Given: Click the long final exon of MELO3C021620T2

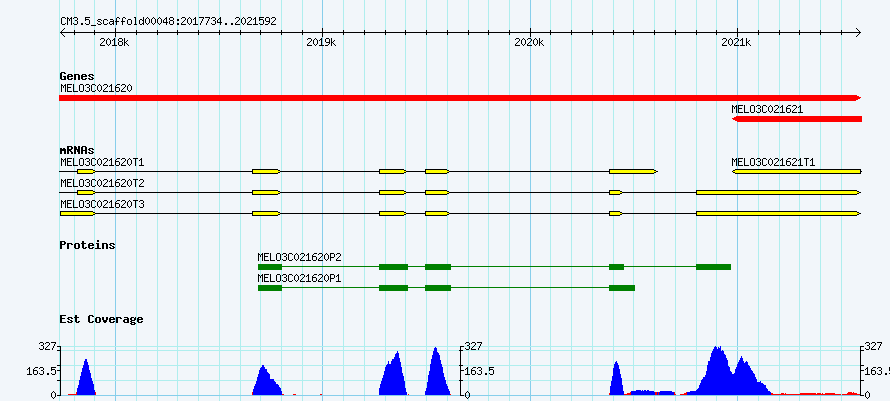Looking at the screenshot, I should click(779, 193).
